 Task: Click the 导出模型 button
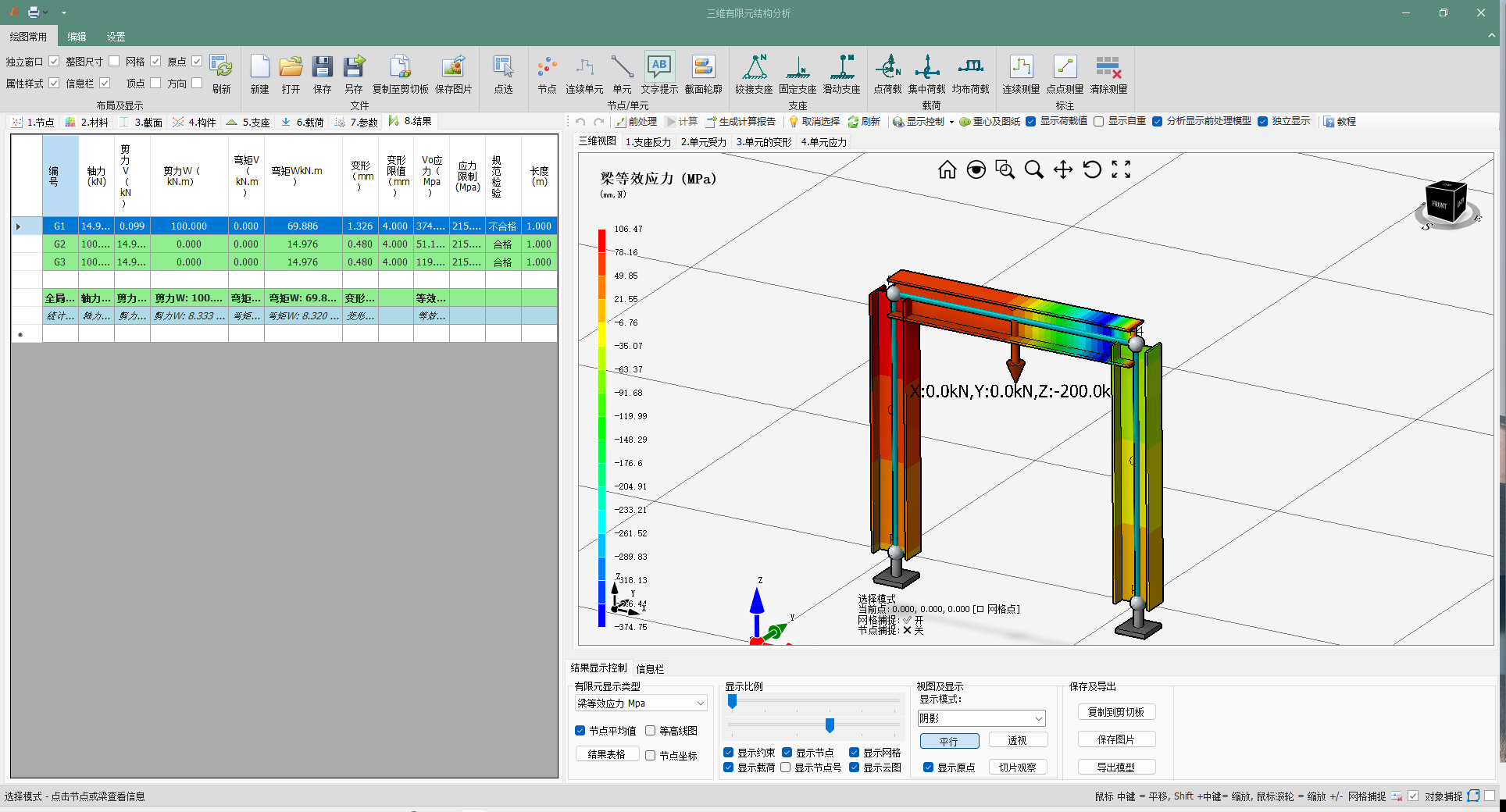pyautogui.click(x=1115, y=767)
